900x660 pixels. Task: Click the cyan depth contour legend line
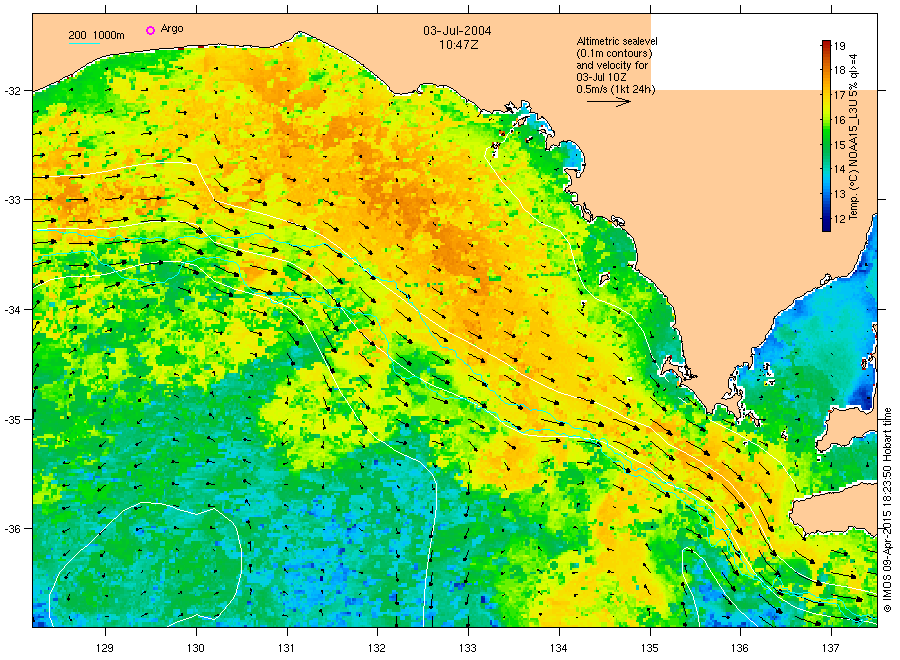tap(84, 44)
